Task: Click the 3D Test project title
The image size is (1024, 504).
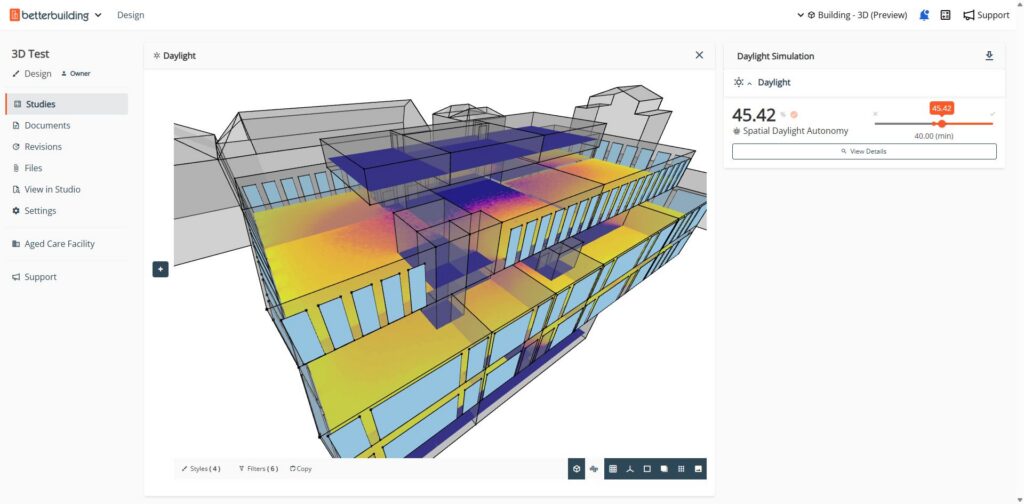Action: [x=30, y=54]
